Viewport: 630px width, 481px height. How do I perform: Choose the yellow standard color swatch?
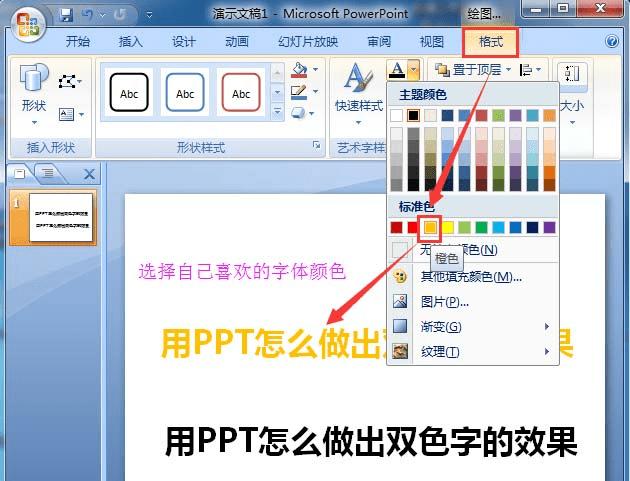tap(448, 227)
